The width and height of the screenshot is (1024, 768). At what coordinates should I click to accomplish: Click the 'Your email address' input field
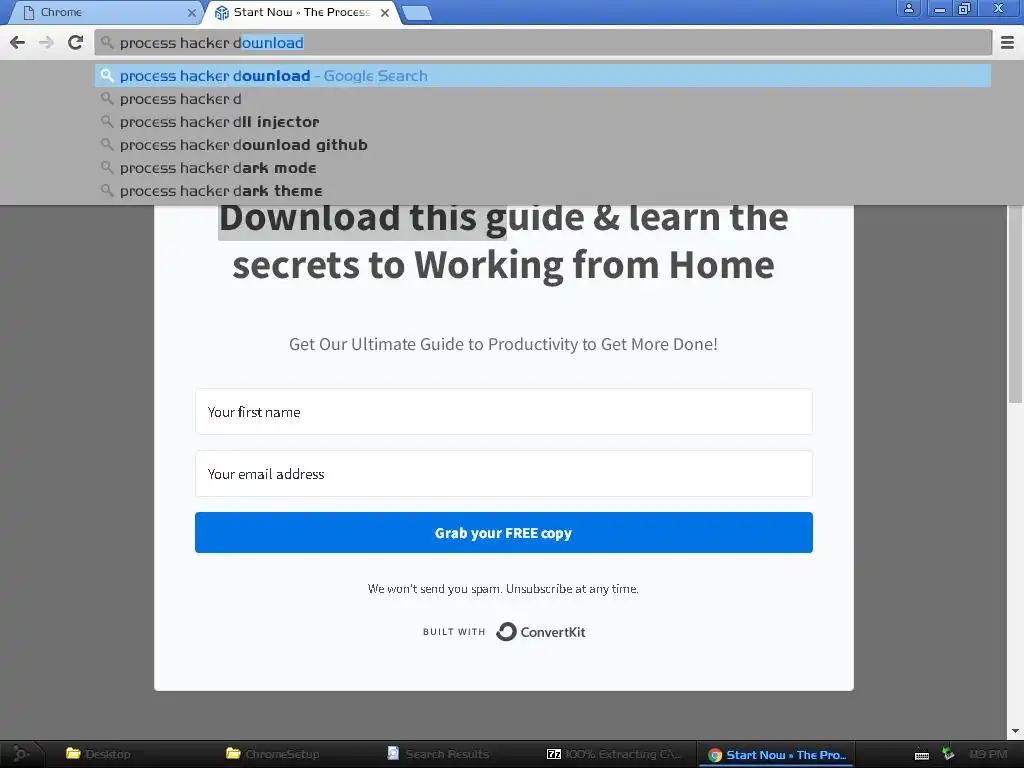coord(504,473)
